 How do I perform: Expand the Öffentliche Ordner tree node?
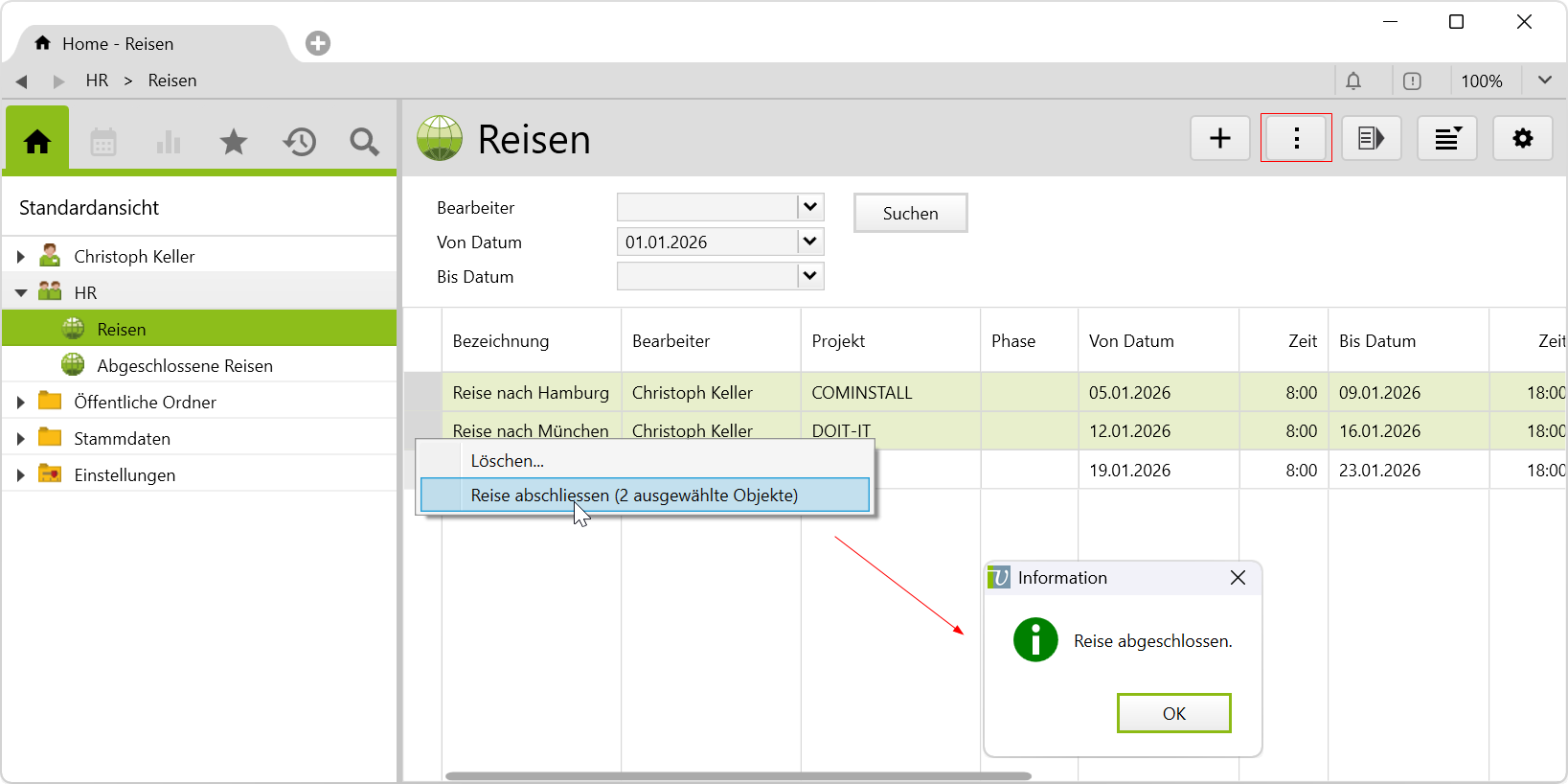20,403
